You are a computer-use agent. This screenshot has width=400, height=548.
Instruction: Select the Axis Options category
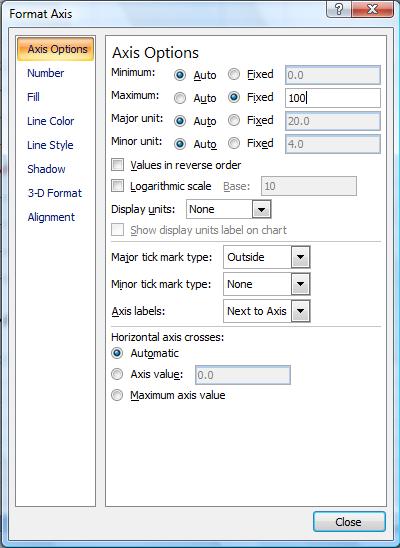pyautogui.click(x=56, y=49)
